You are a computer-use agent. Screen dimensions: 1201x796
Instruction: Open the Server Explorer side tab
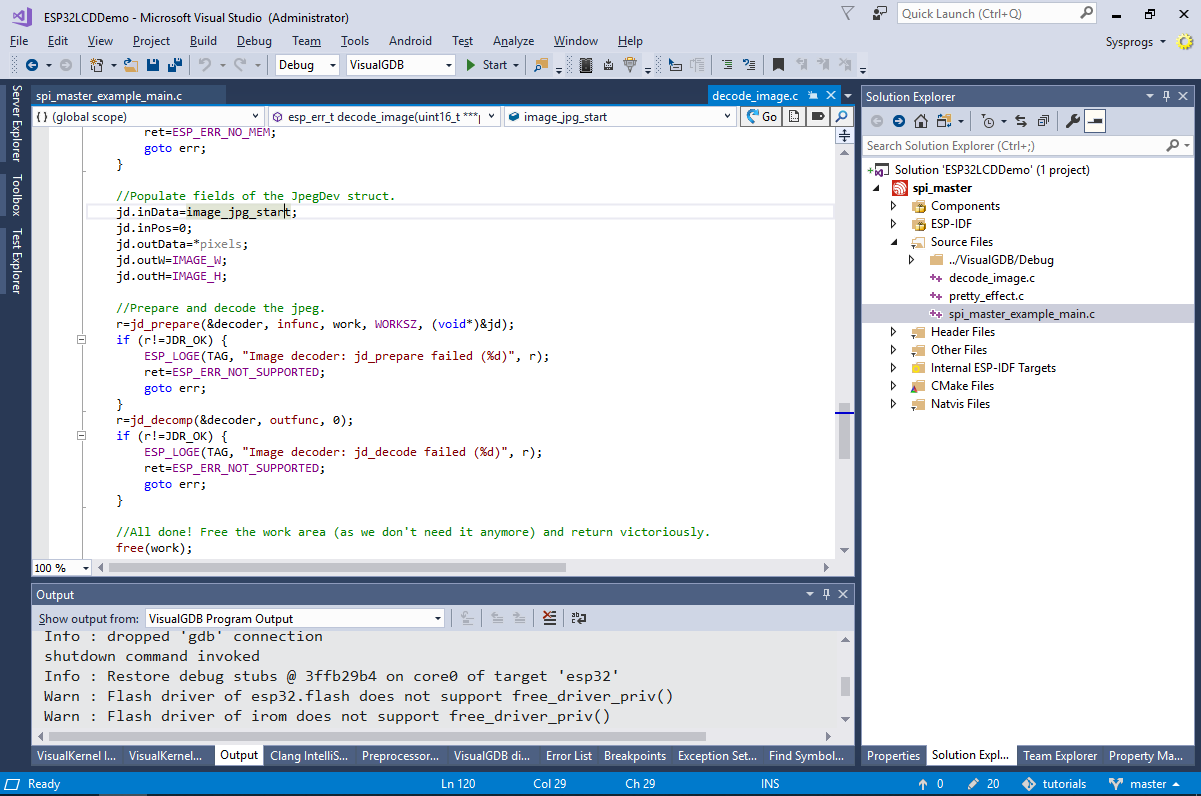click(16, 123)
